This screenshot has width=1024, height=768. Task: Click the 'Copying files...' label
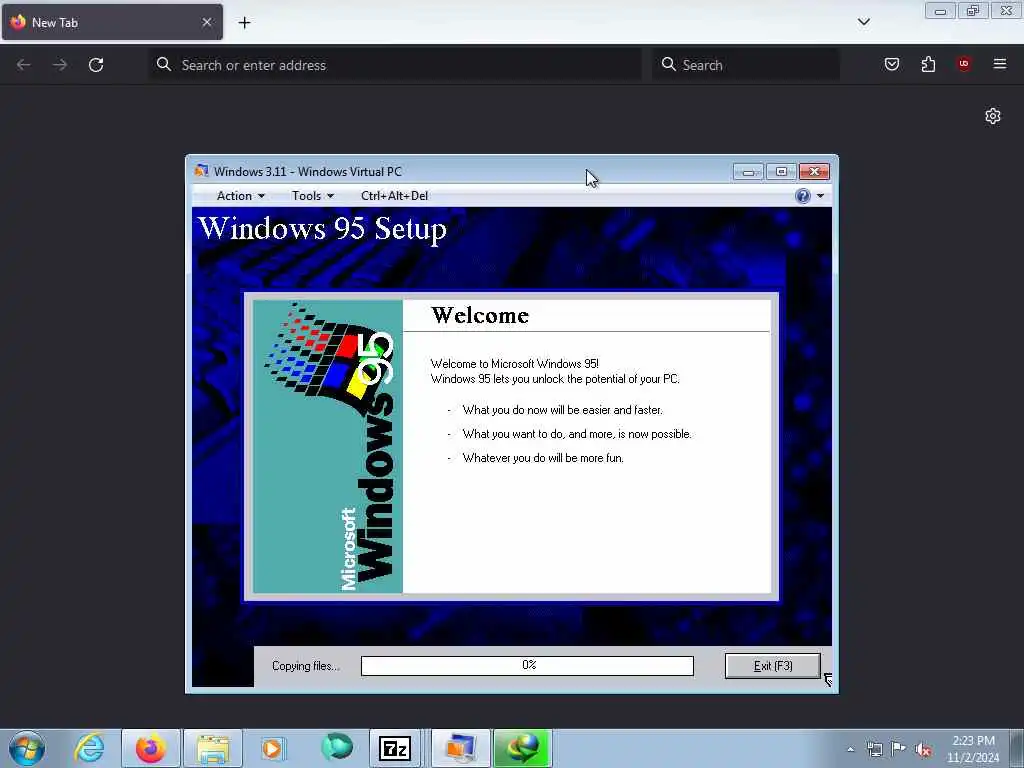(x=306, y=666)
